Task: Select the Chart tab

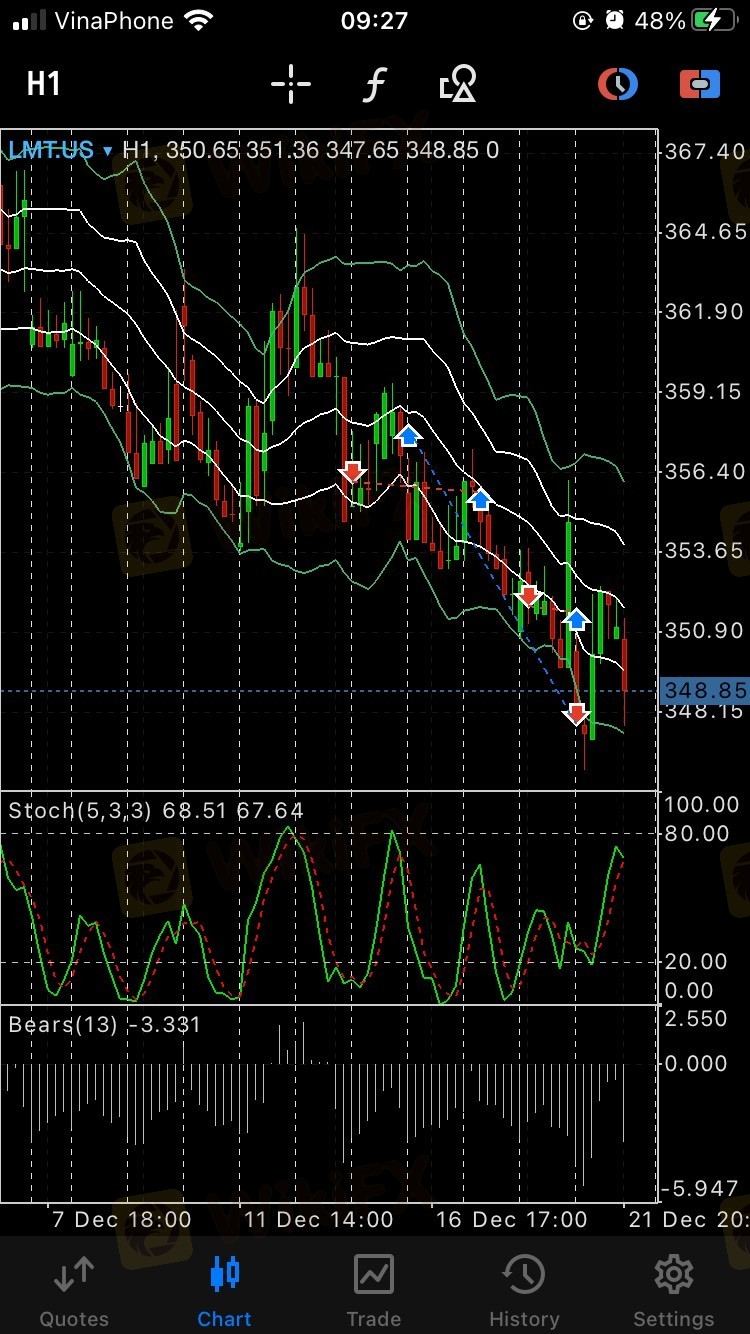Action: coord(224,1291)
